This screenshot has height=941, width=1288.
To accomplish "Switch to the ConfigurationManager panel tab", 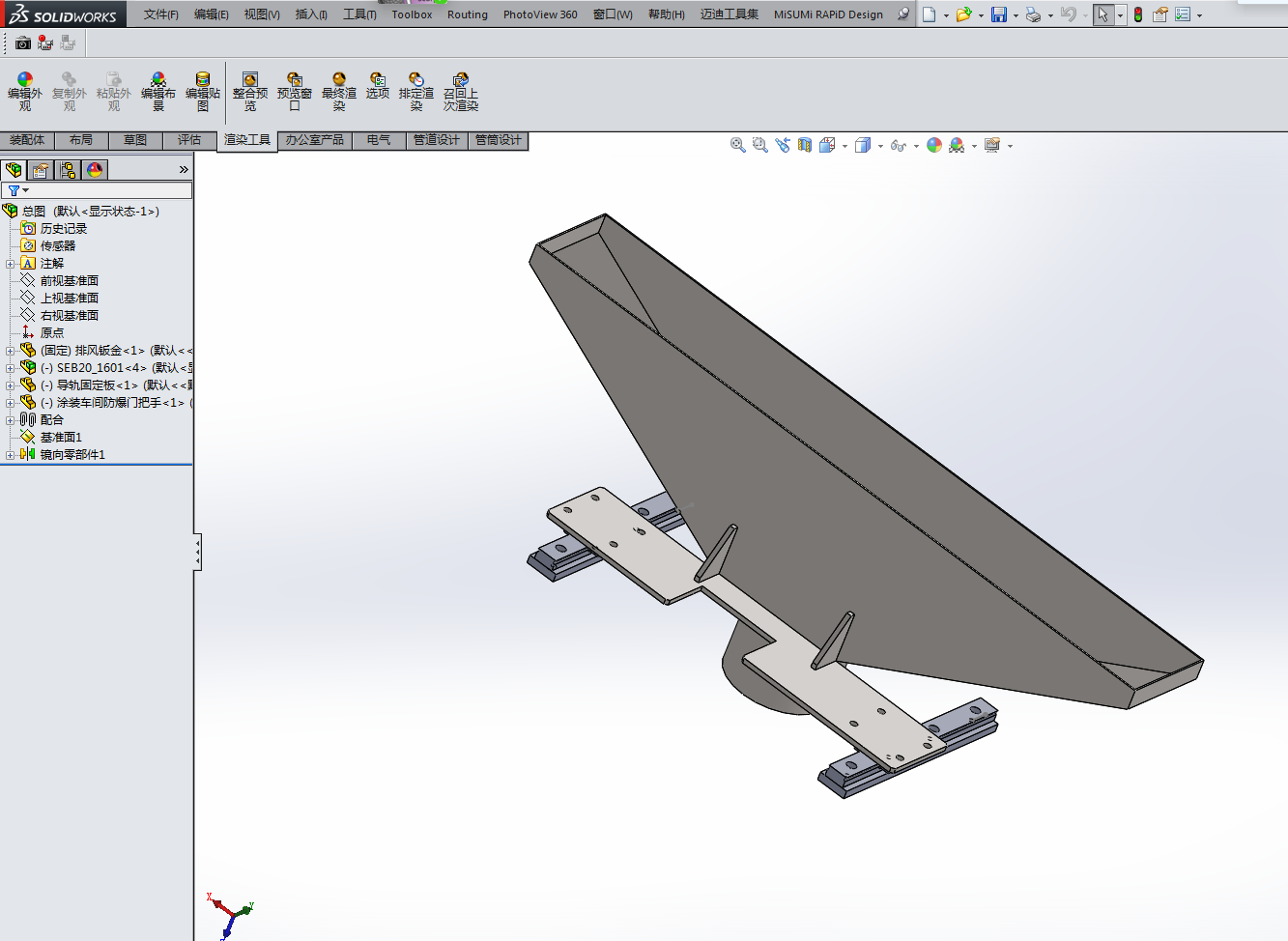I will (x=68, y=170).
